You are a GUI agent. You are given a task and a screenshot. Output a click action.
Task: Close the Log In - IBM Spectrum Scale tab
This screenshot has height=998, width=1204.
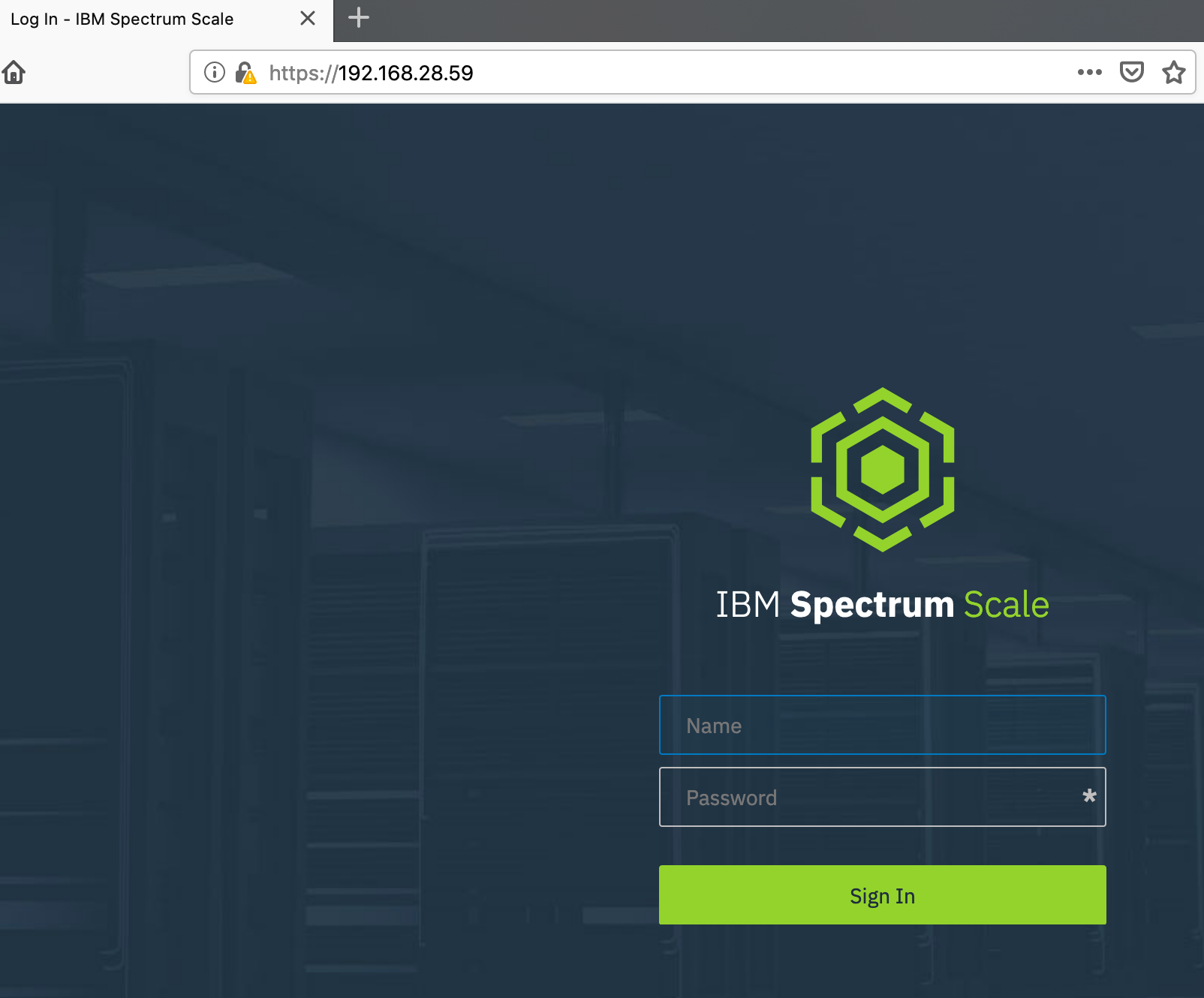(308, 18)
